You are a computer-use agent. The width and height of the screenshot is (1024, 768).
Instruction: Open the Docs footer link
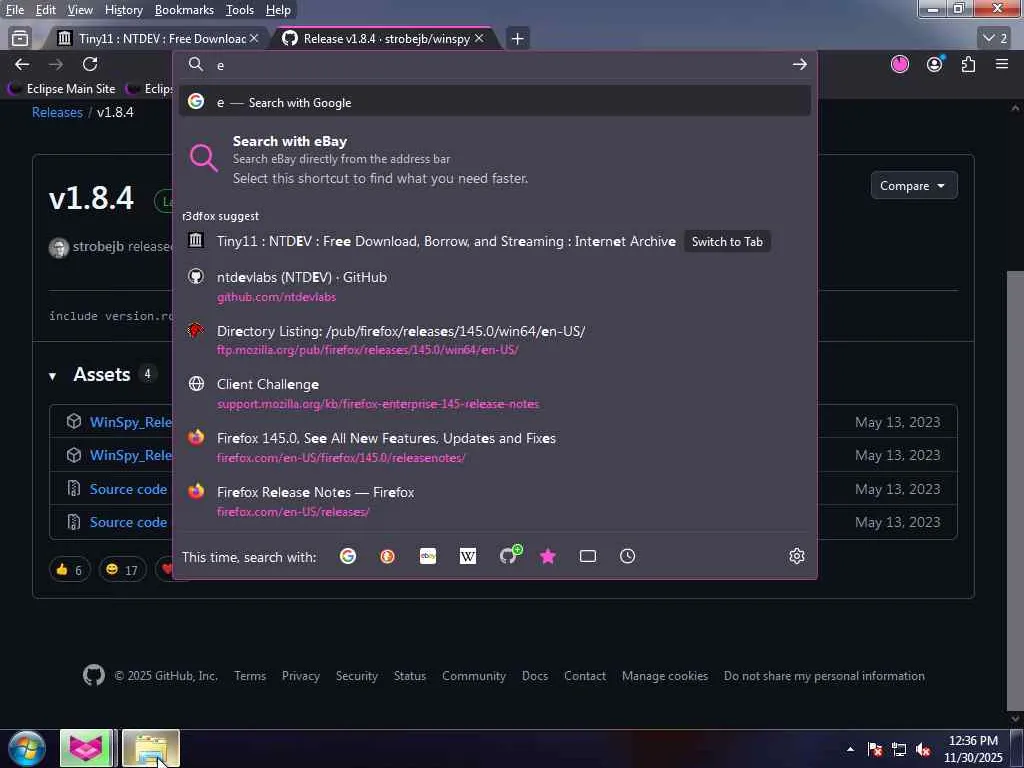pyautogui.click(x=535, y=676)
